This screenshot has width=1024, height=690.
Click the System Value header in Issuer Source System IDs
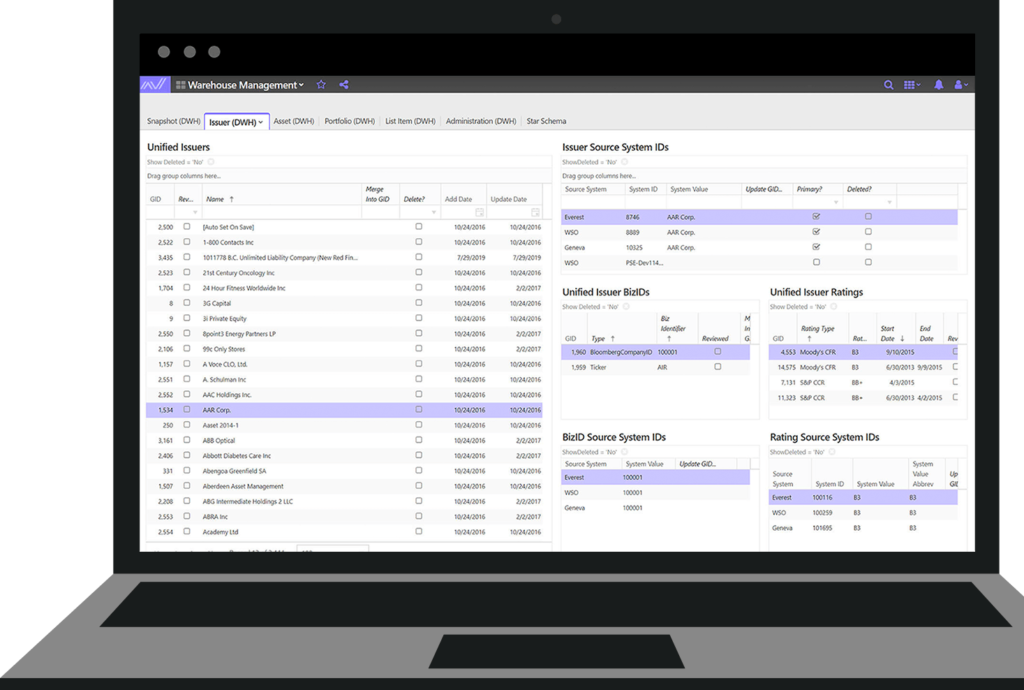click(689, 189)
